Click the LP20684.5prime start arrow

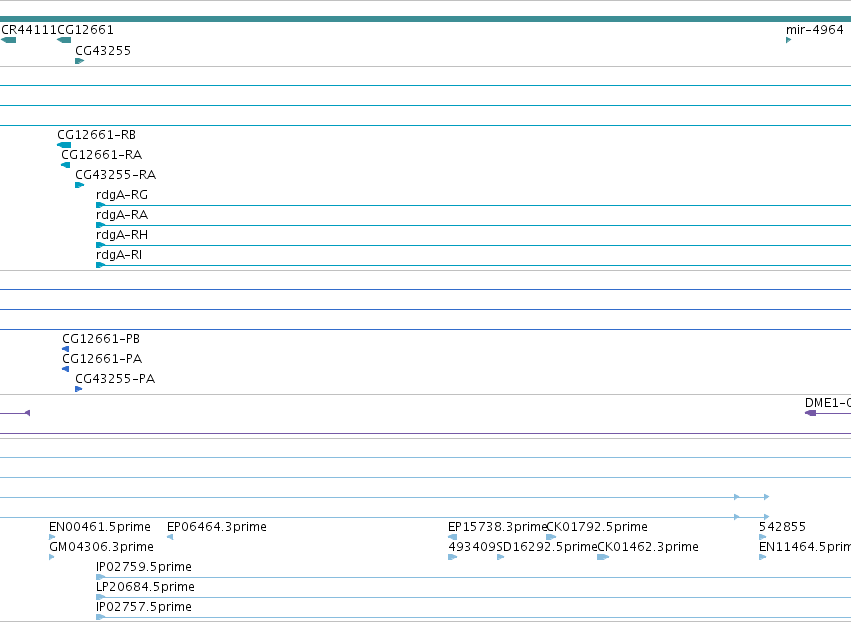(x=100, y=598)
